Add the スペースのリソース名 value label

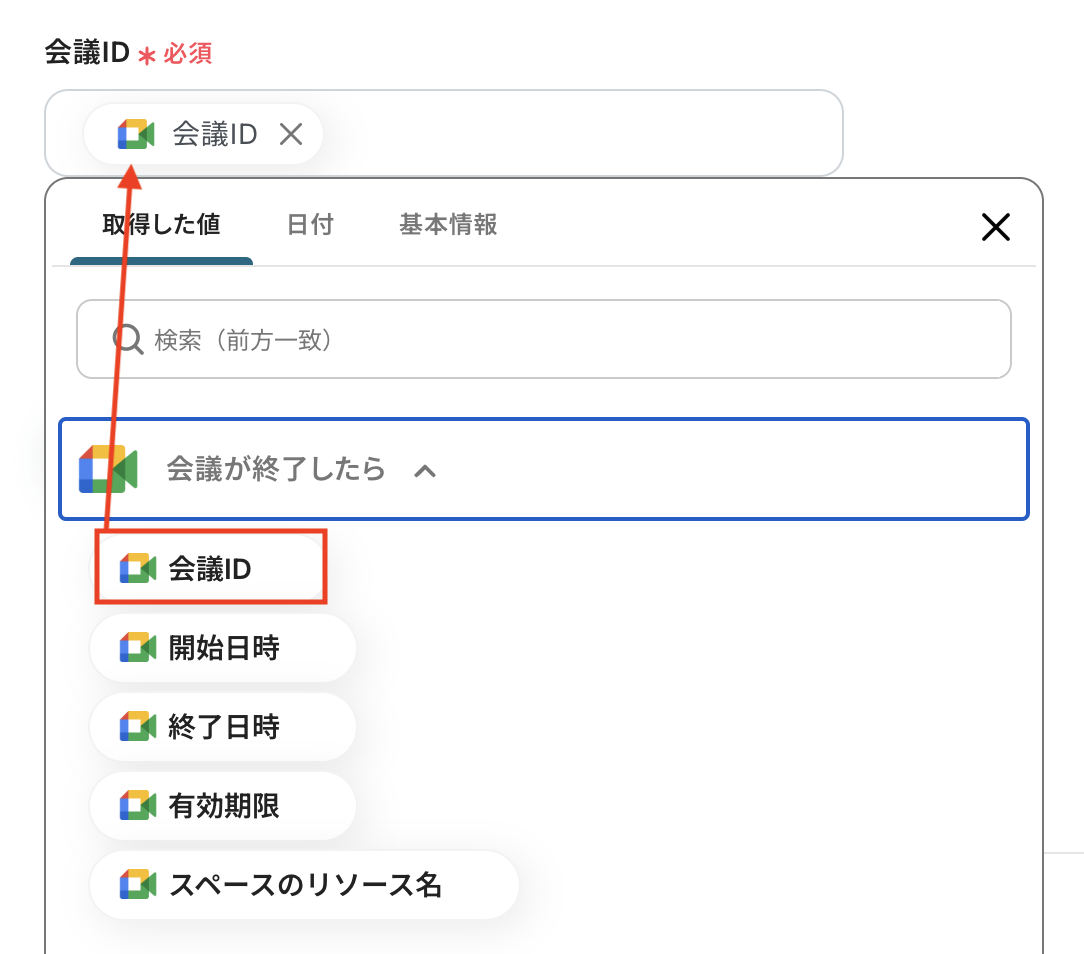(305, 885)
